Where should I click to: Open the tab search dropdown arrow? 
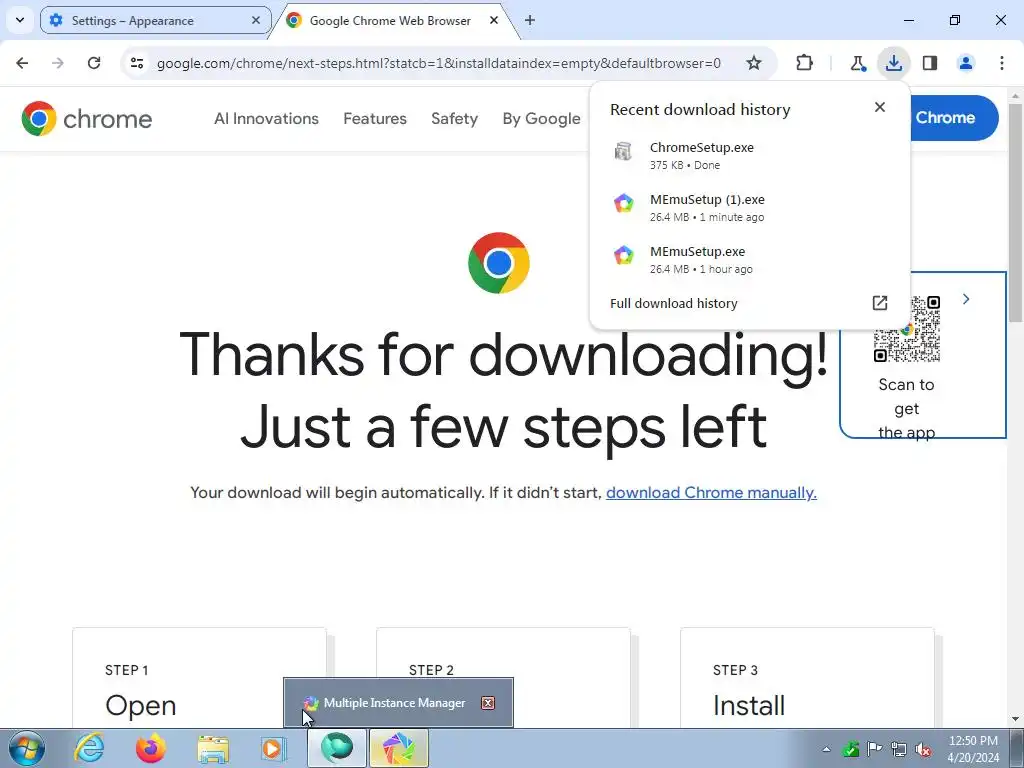click(20, 20)
